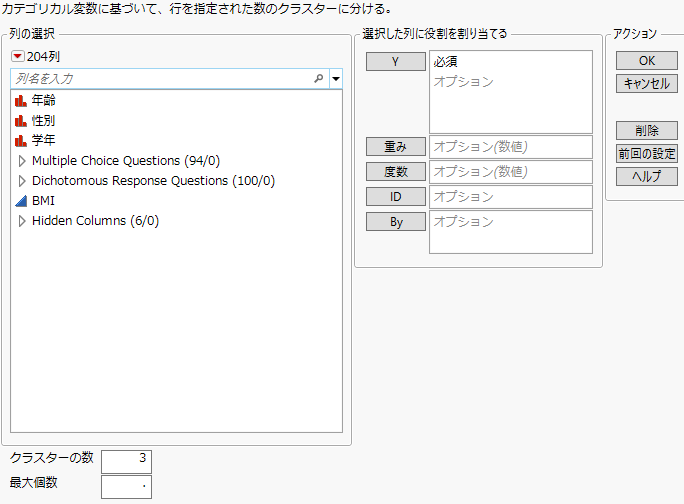684x504 pixels.
Task: Click the By role button
Action: coord(396,222)
